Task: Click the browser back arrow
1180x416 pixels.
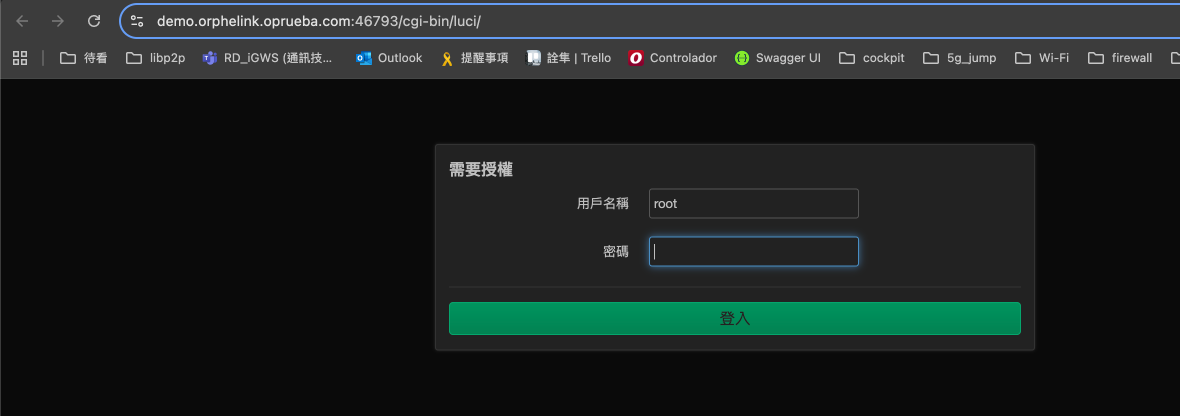Action: pos(23,21)
